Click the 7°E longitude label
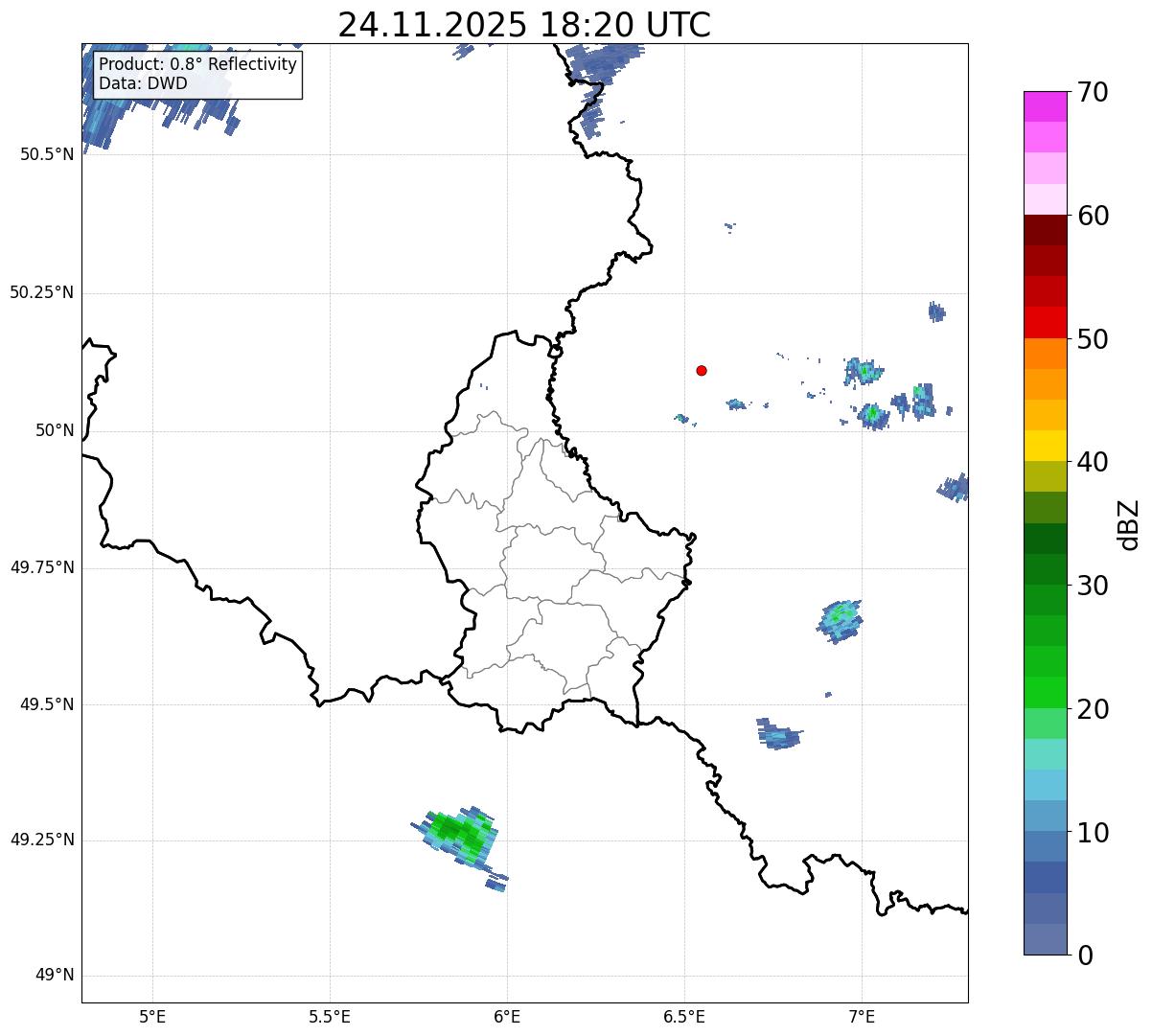The height and width of the screenshot is (1036, 1152). [x=862, y=1016]
